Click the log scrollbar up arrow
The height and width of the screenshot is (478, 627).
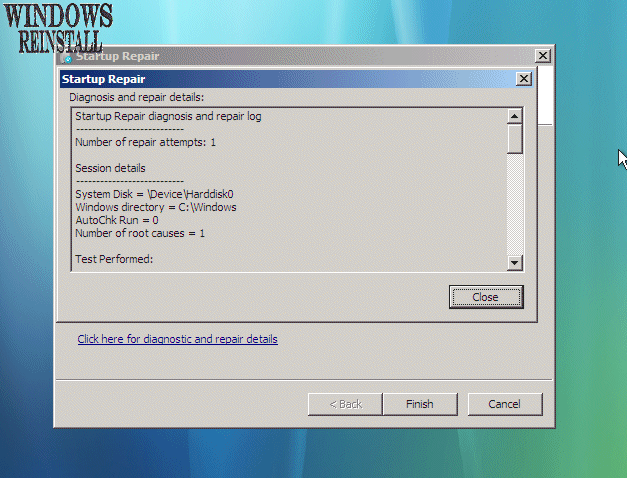coord(515,116)
